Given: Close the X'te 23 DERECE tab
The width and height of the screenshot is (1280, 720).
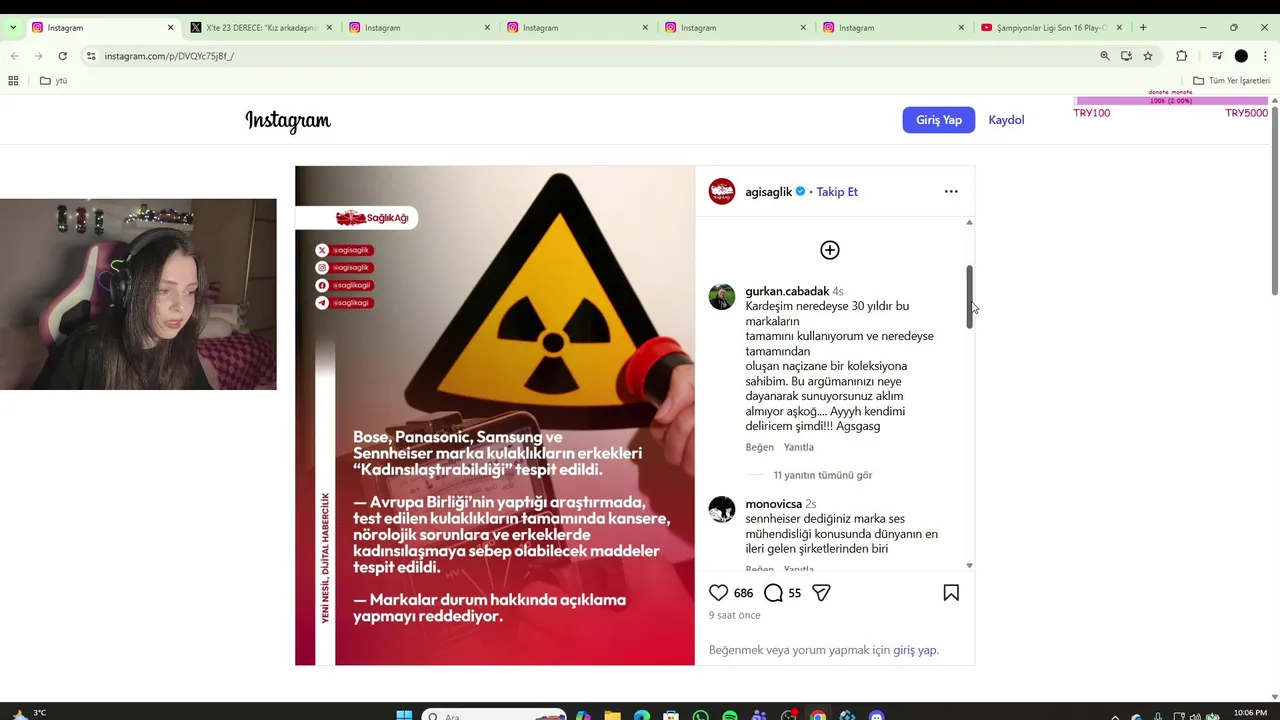Looking at the screenshot, I should point(329,27).
